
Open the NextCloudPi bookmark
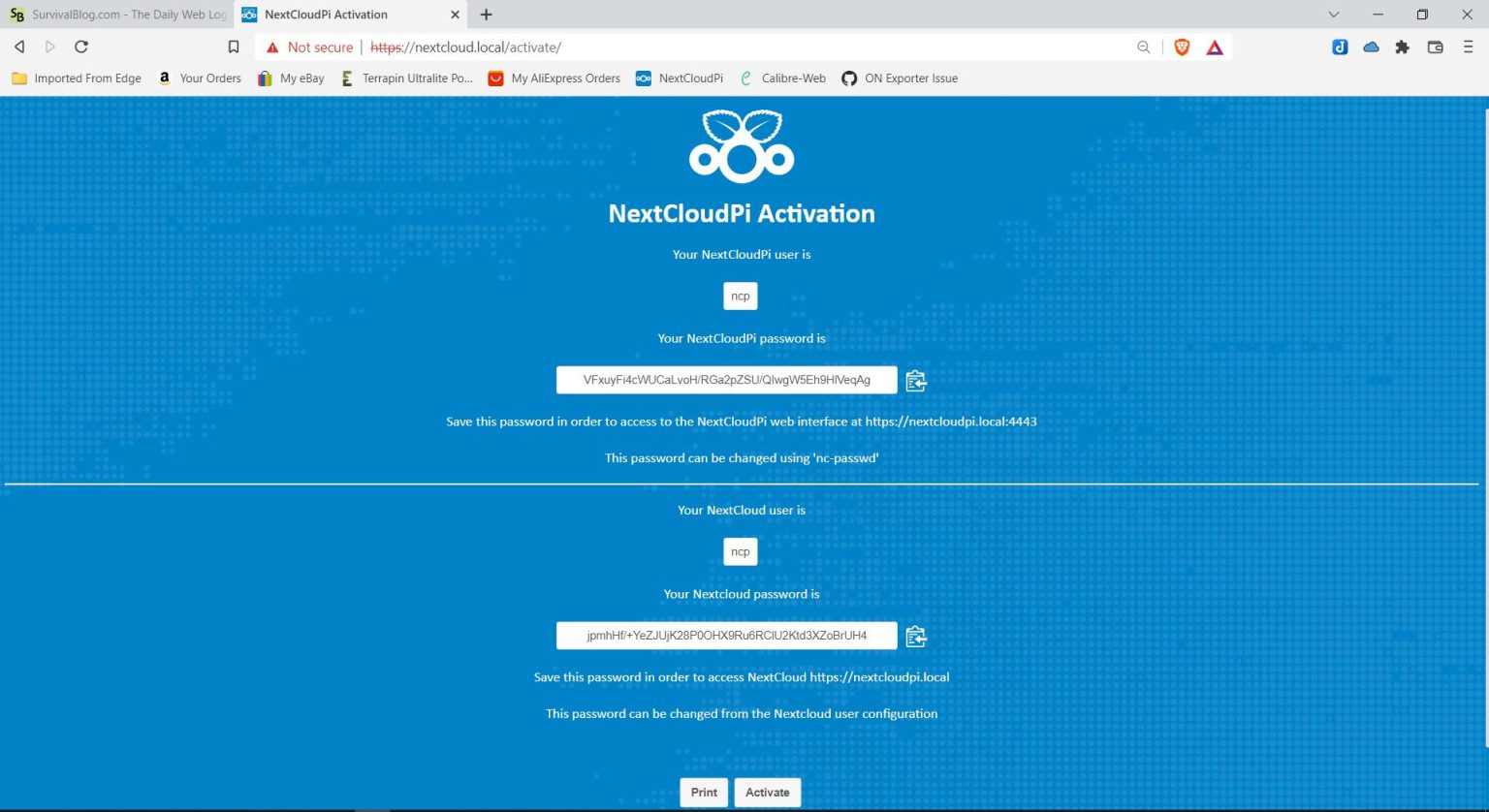tap(680, 78)
